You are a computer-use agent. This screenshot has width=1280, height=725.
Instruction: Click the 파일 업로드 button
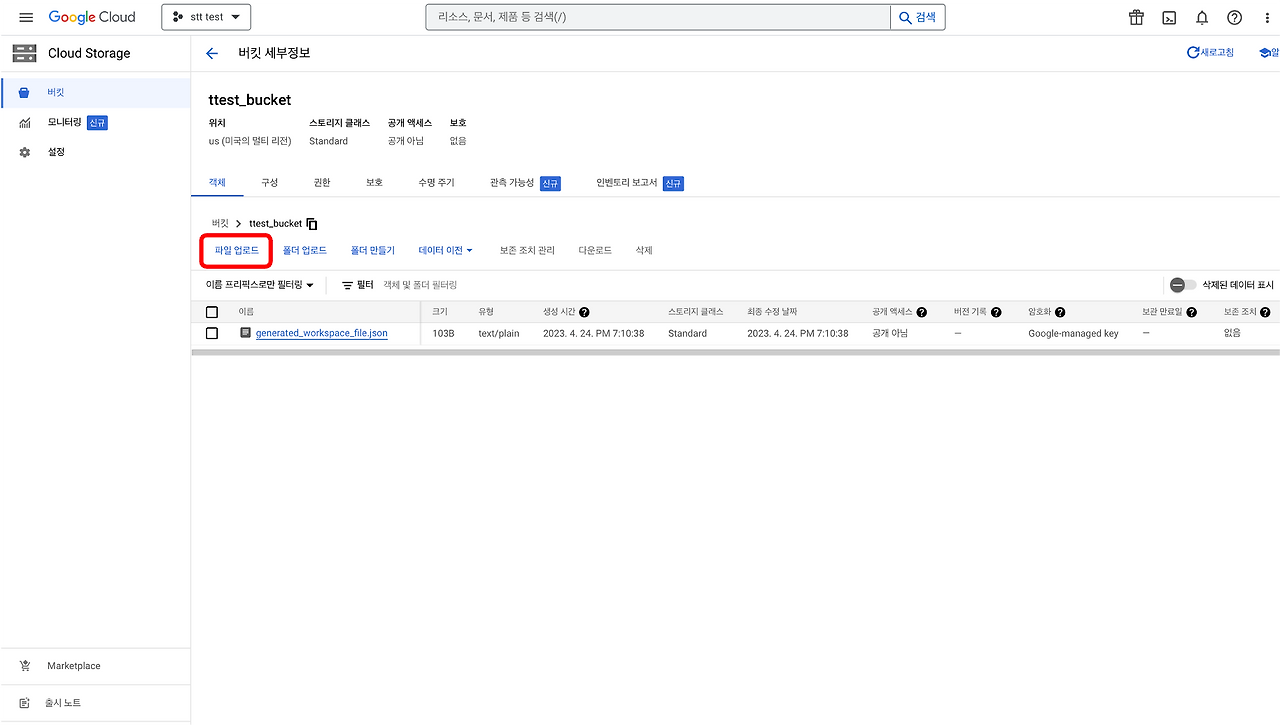(x=237, y=250)
